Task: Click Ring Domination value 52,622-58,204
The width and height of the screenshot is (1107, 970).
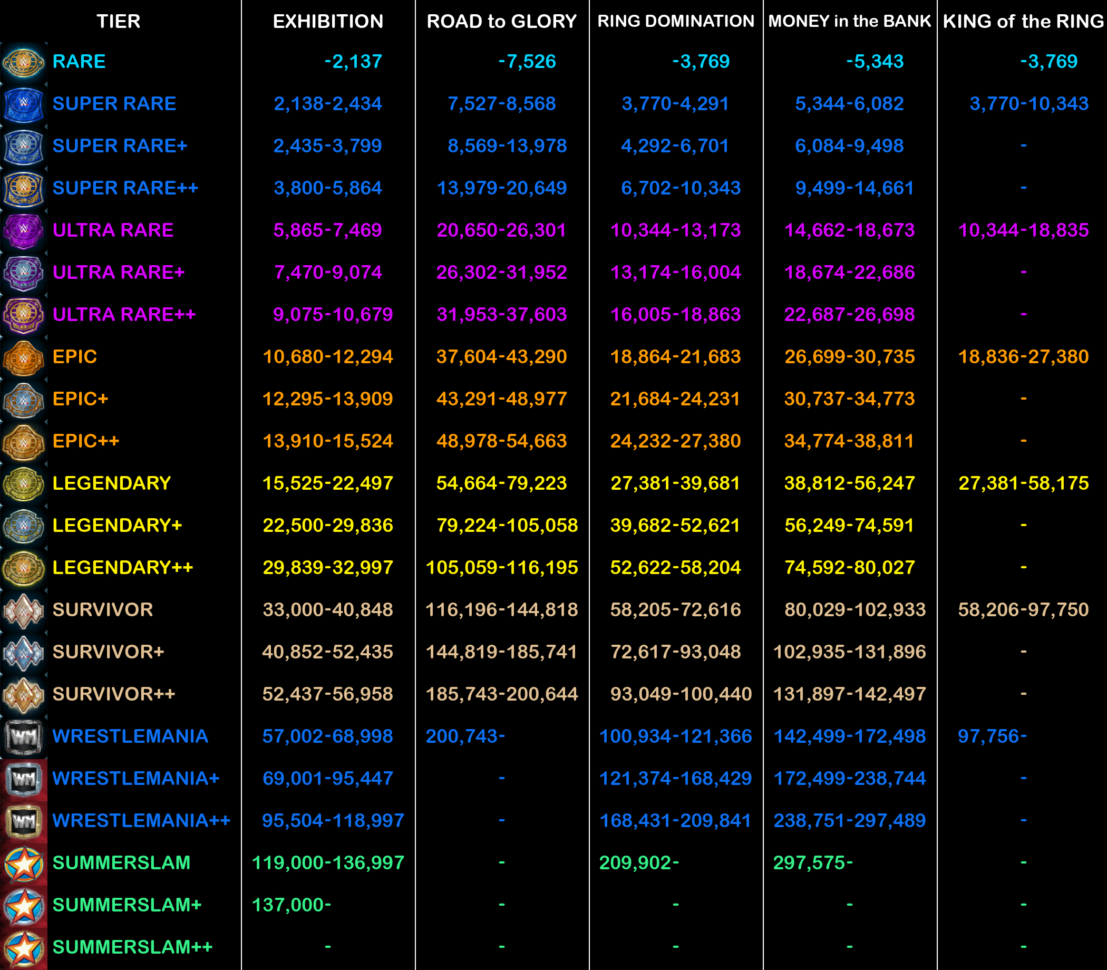Action: click(676, 567)
